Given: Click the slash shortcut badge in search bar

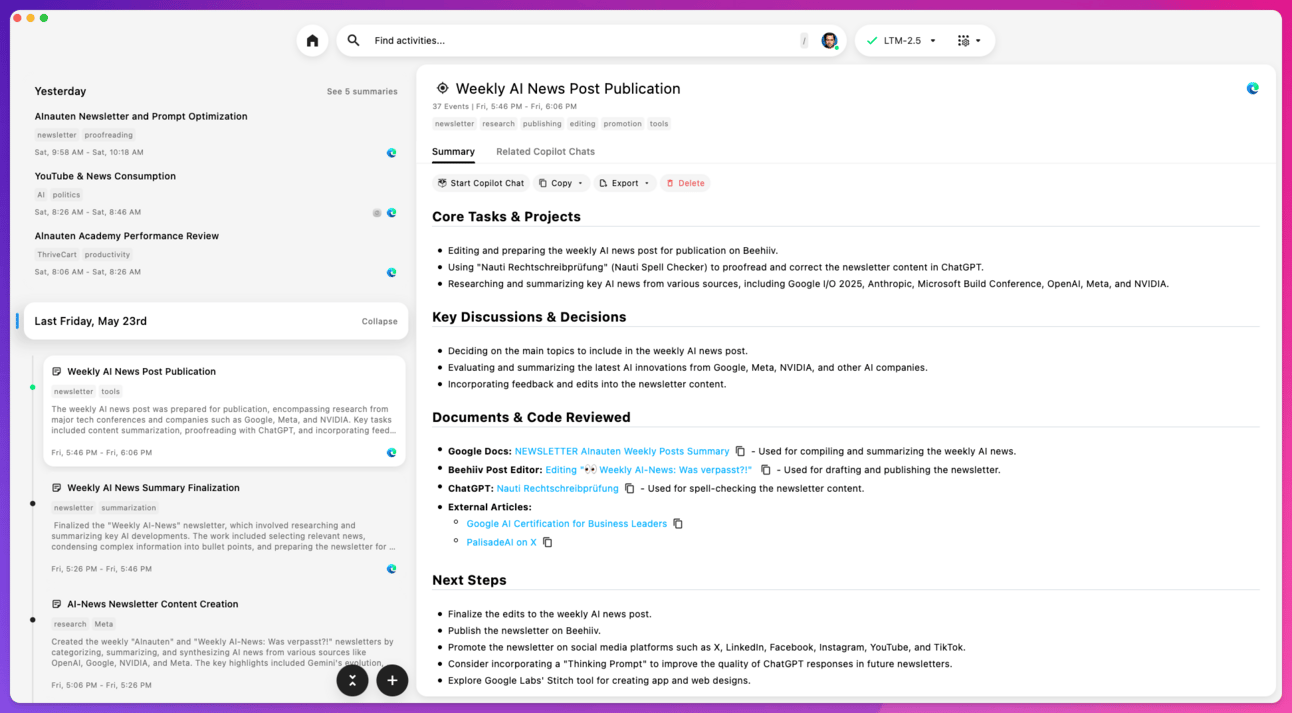Looking at the screenshot, I should pyautogui.click(x=804, y=41).
